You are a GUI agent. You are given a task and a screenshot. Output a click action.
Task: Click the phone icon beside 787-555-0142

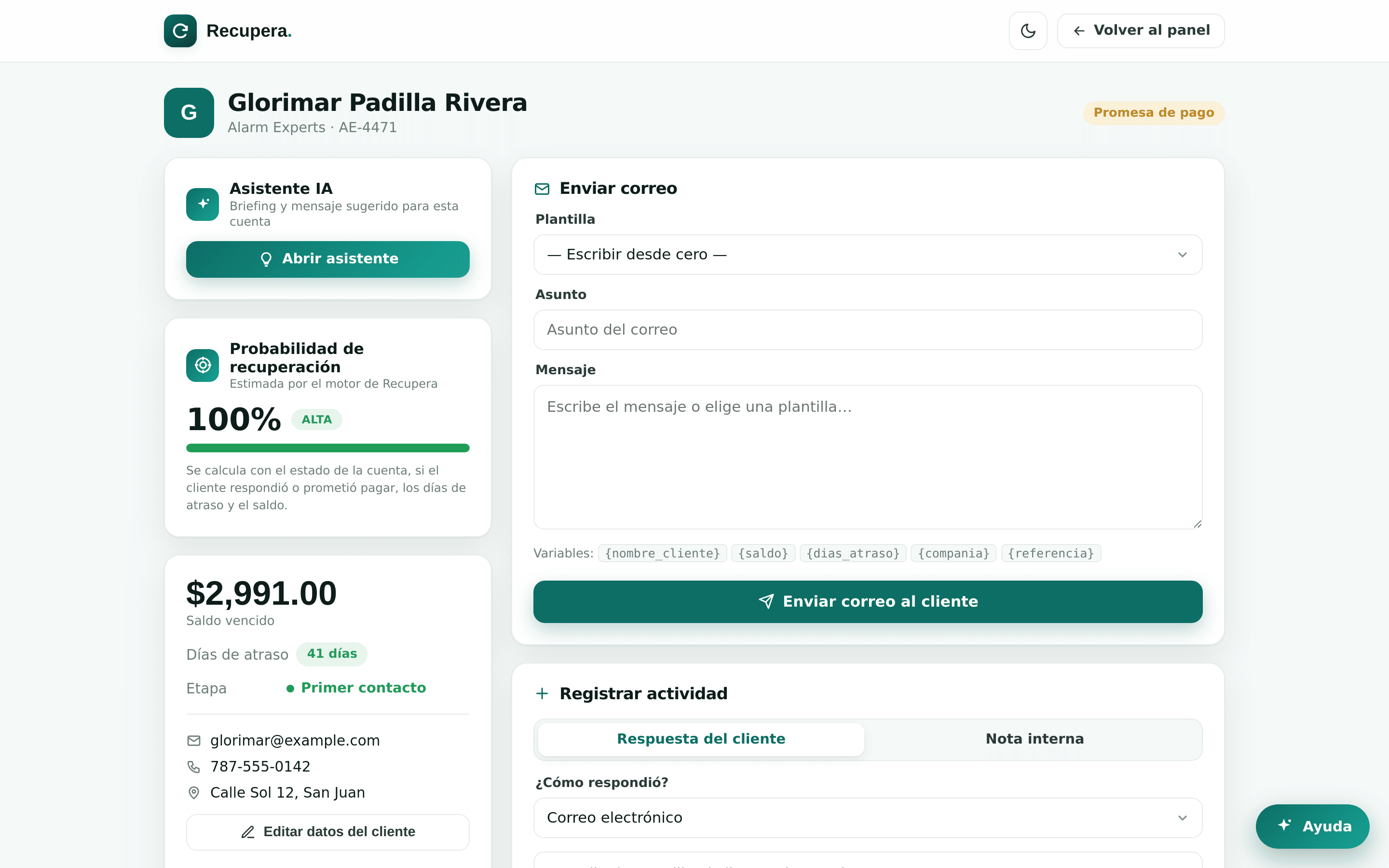tap(194, 767)
